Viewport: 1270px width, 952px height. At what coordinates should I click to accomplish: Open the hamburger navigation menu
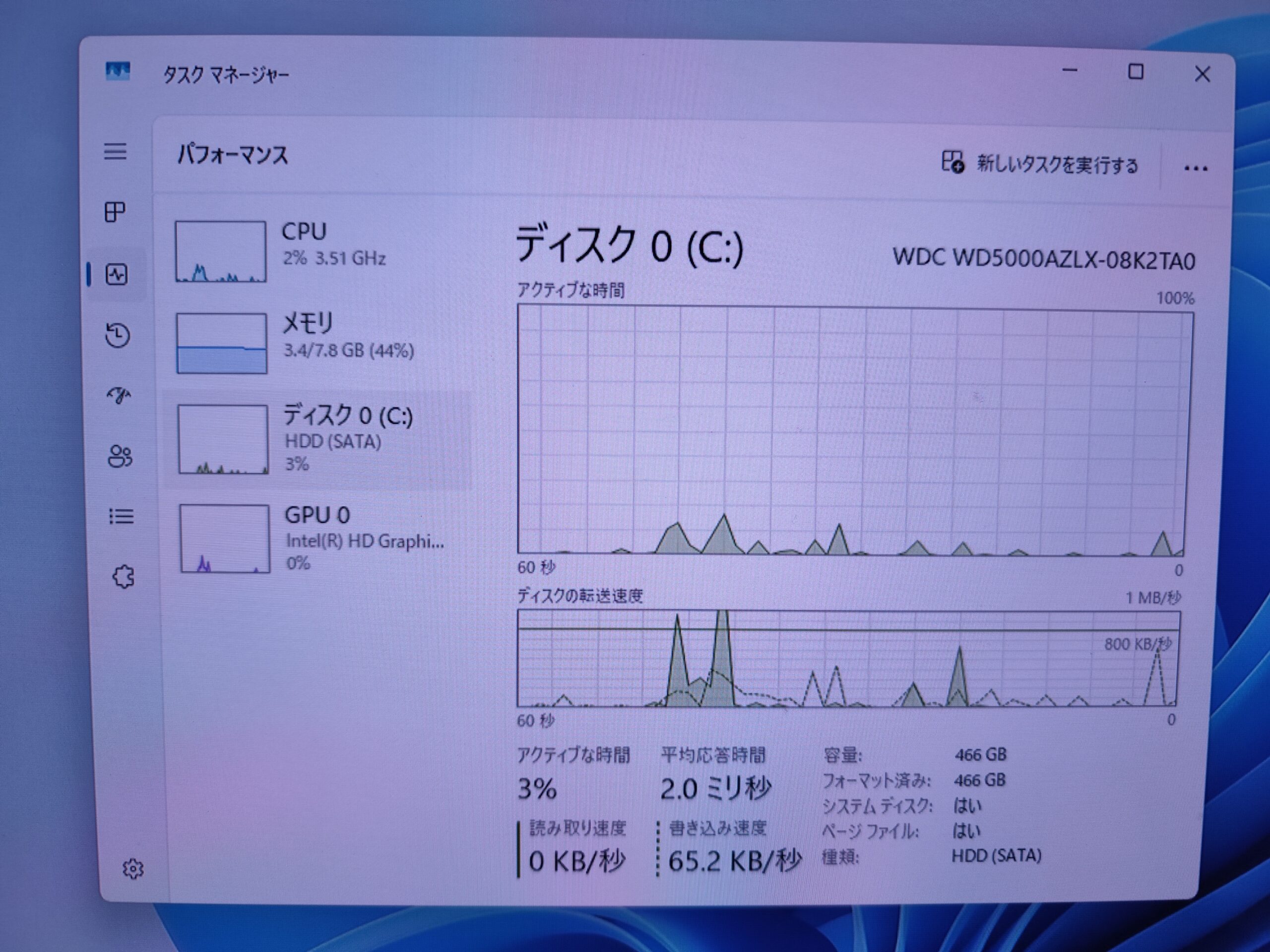(116, 152)
